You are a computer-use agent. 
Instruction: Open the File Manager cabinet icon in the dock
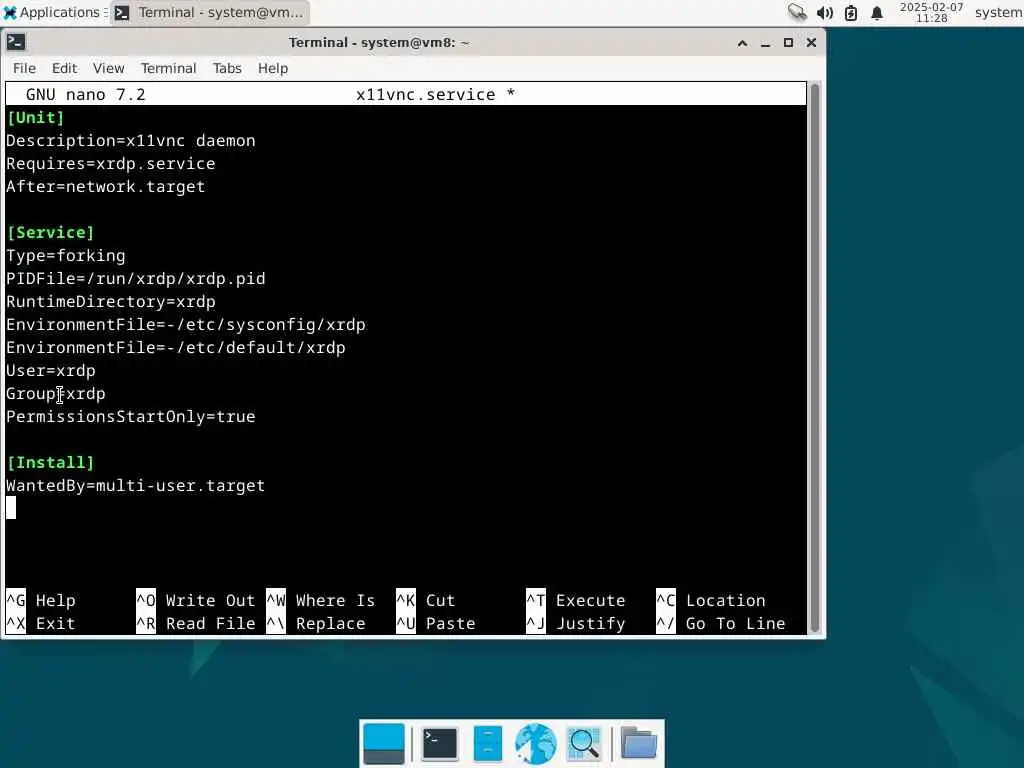click(x=488, y=744)
